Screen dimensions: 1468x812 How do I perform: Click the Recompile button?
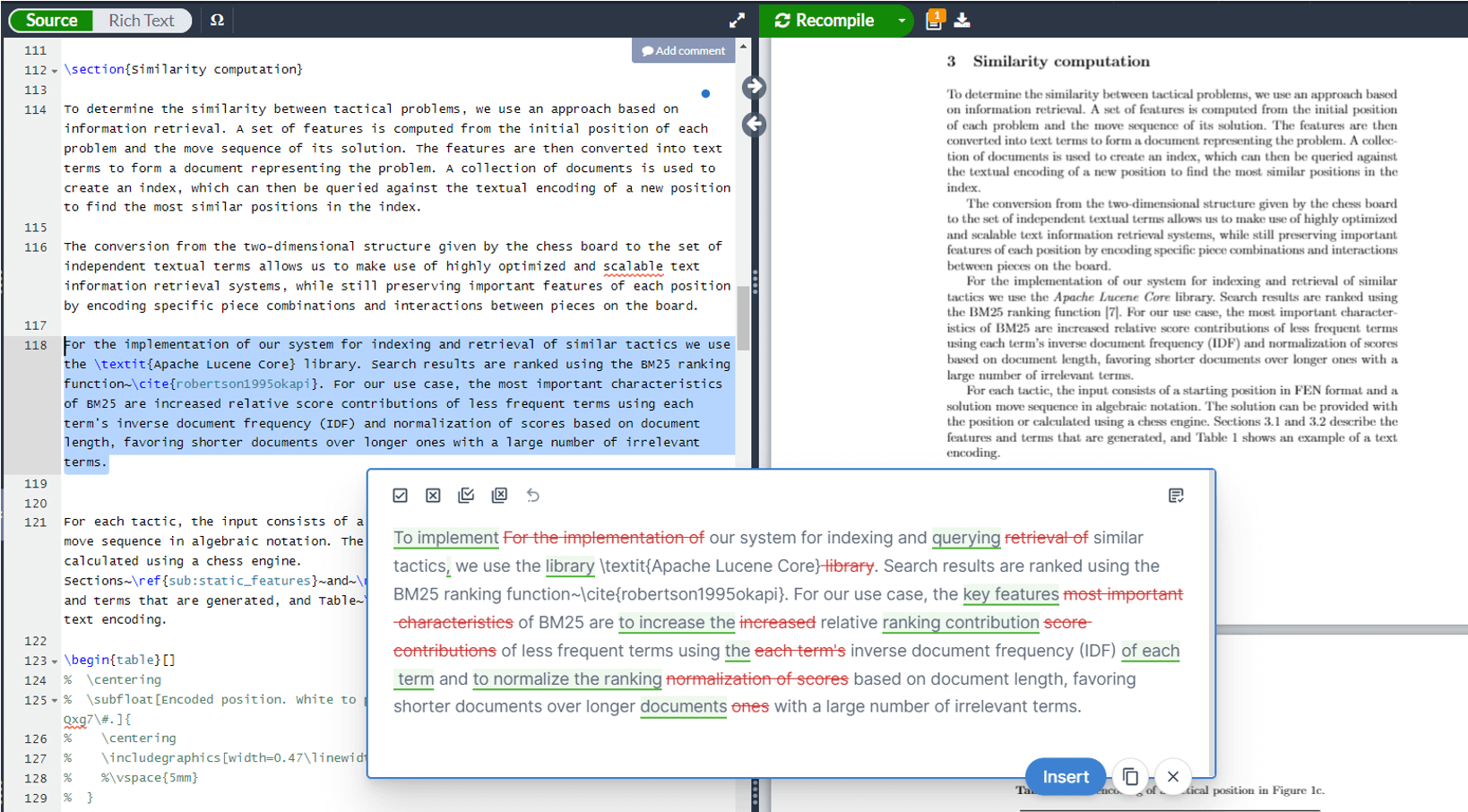click(x=825, y=20)
